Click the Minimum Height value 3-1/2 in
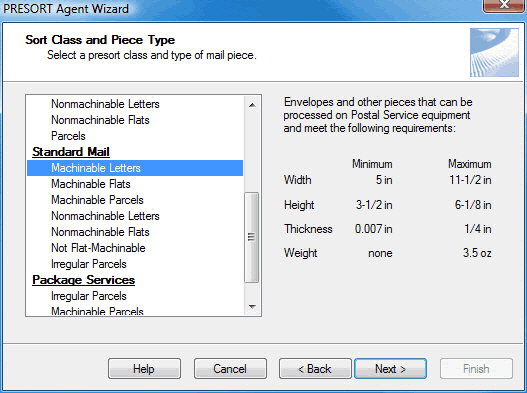Viewport: 527px width, 393px height. click(374, 205)
